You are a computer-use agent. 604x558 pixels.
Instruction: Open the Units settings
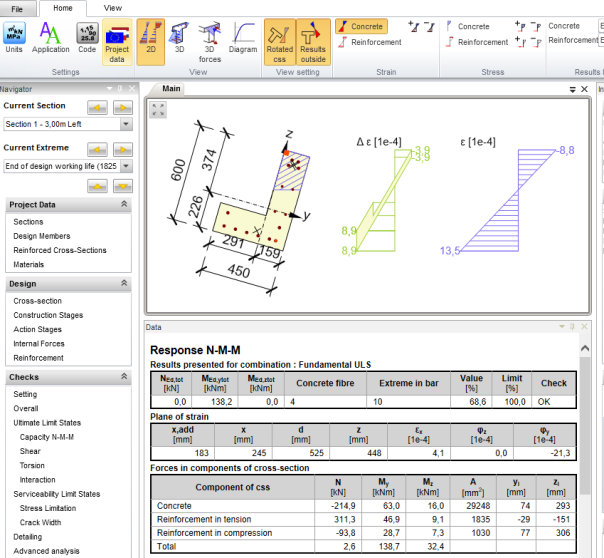click(x=15, y=36)
